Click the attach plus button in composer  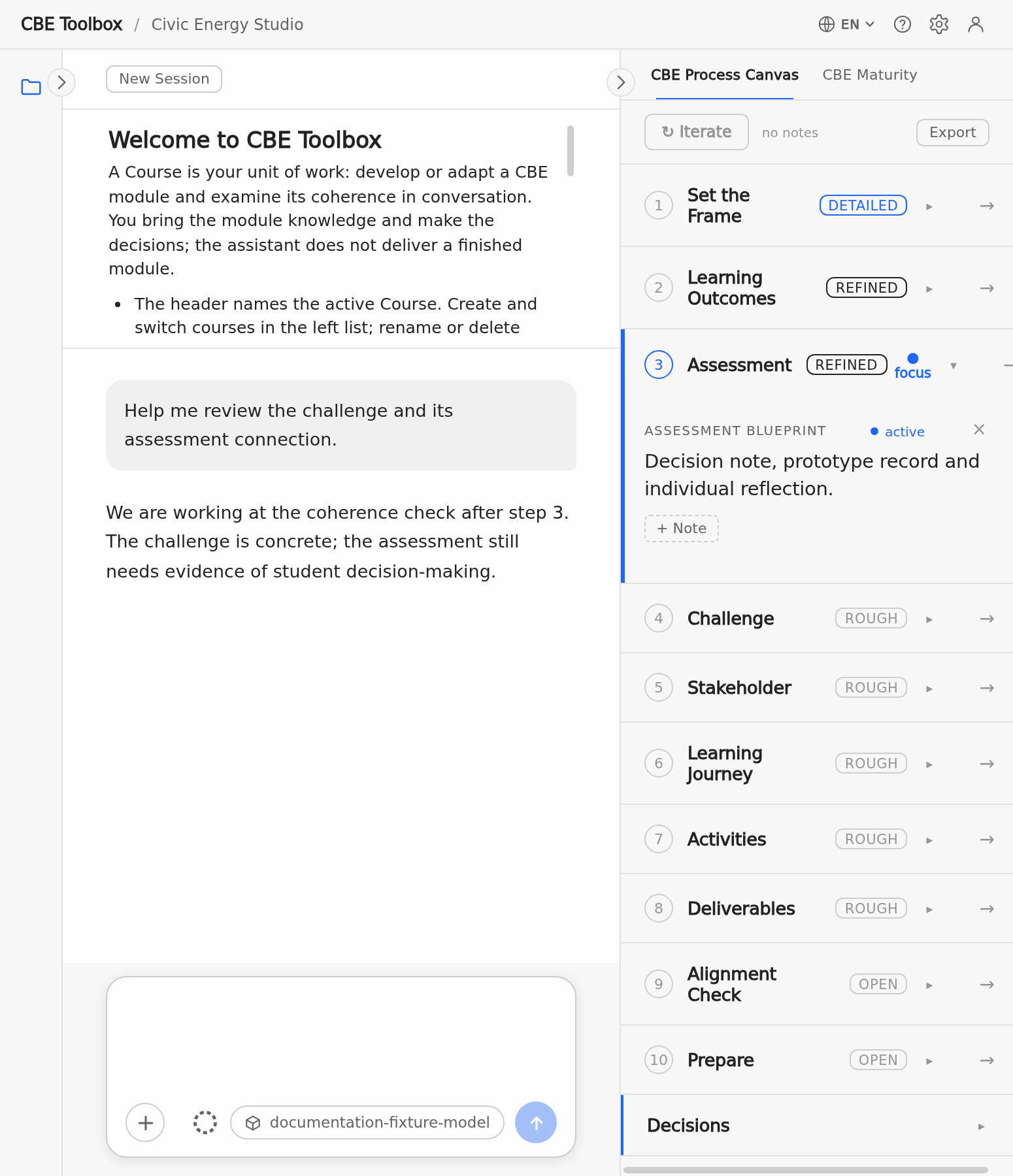[145, 1122]
